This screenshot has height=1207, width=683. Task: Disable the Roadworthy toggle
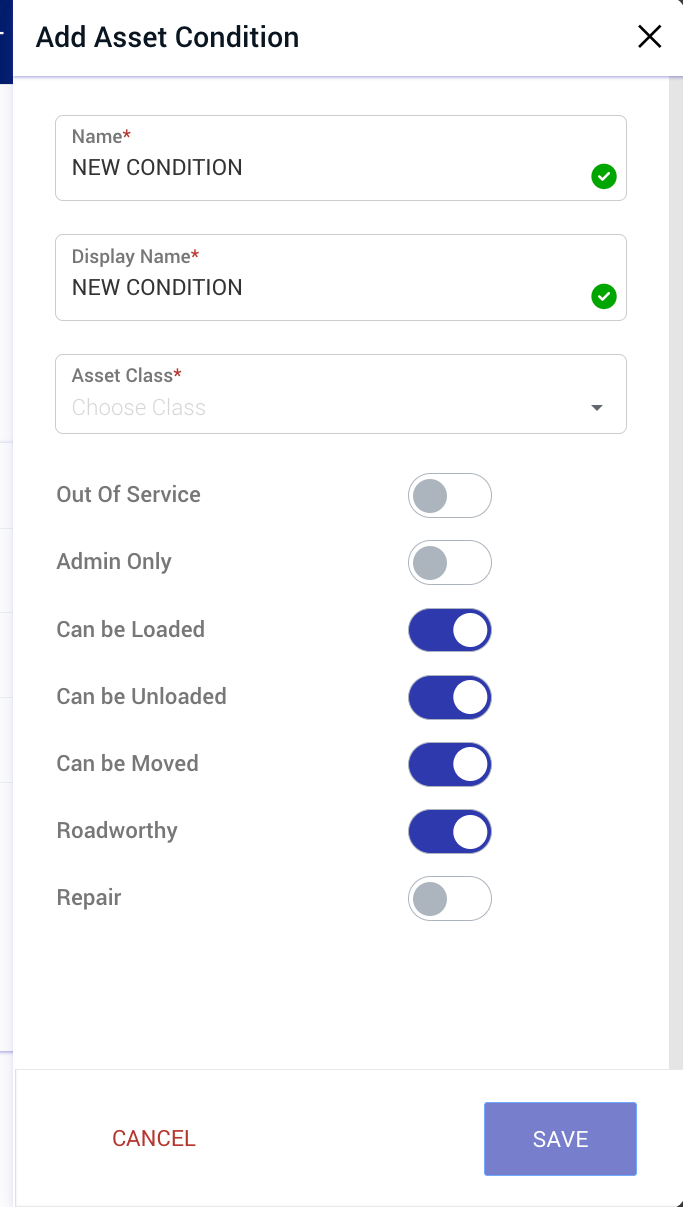(450, 831)
